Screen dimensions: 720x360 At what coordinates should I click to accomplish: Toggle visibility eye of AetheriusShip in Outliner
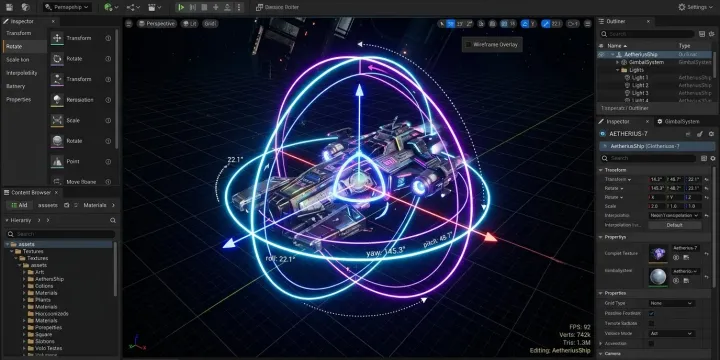[601, 54]
